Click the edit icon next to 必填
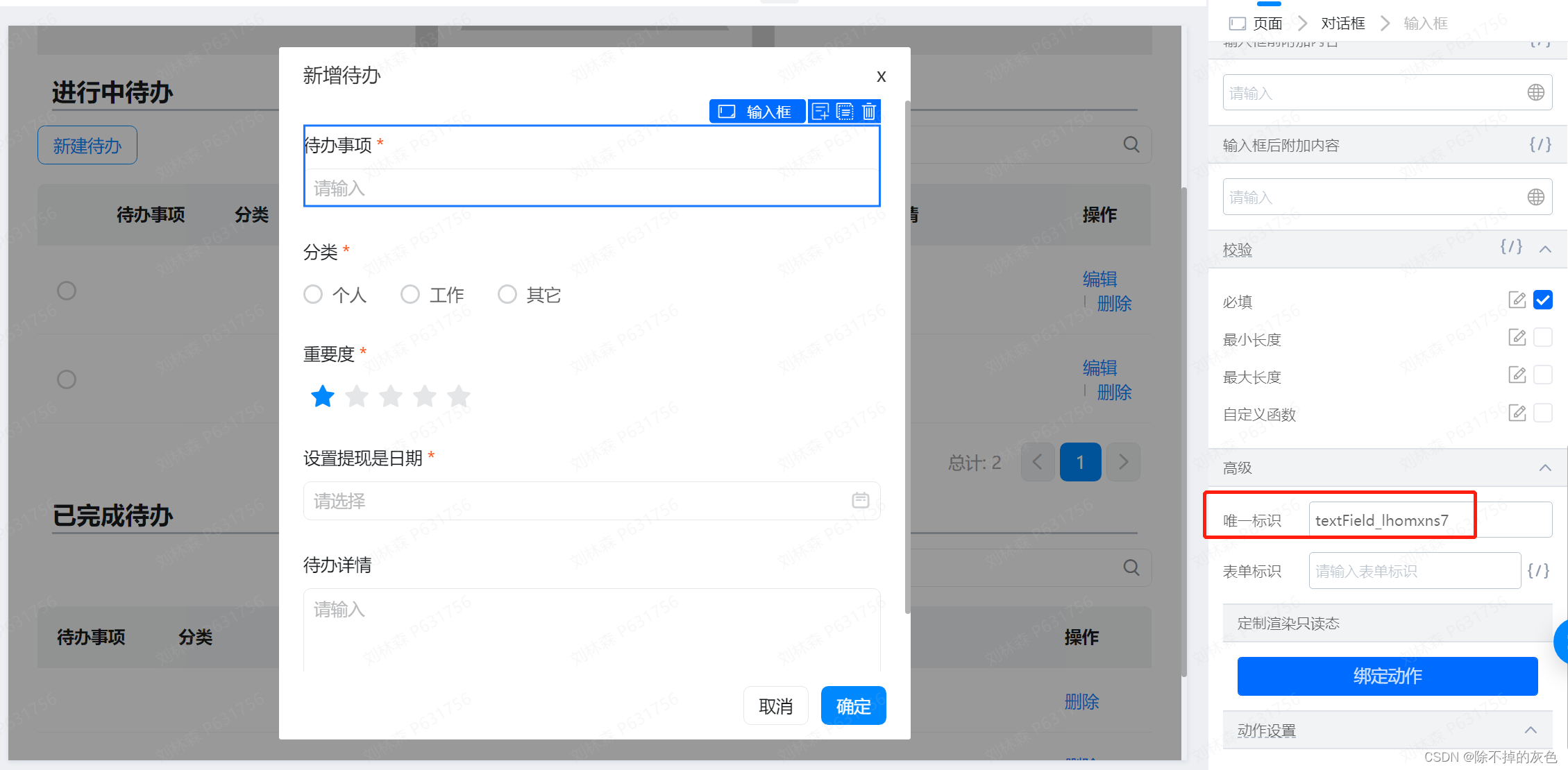 point(1517,300)
